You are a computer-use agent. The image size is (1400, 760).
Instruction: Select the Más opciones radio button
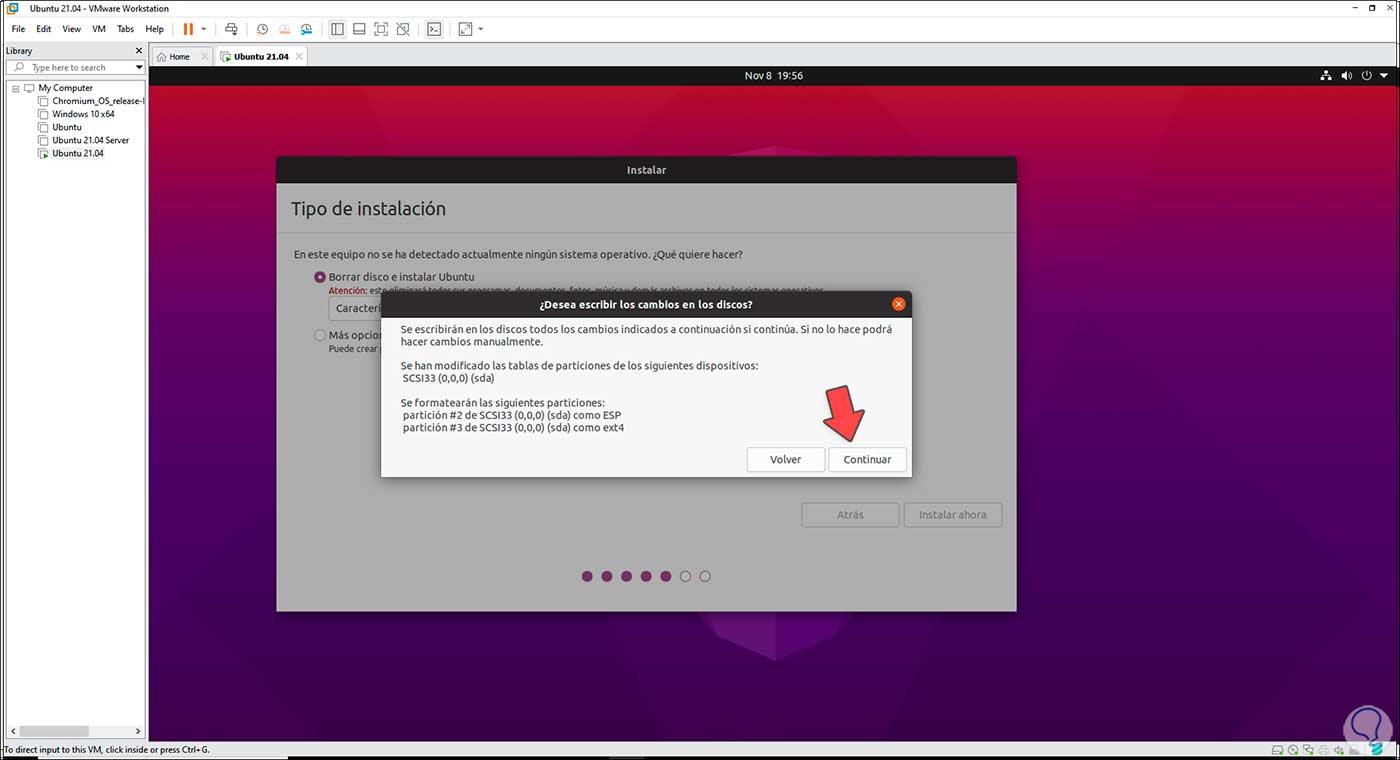pos(320,336)
